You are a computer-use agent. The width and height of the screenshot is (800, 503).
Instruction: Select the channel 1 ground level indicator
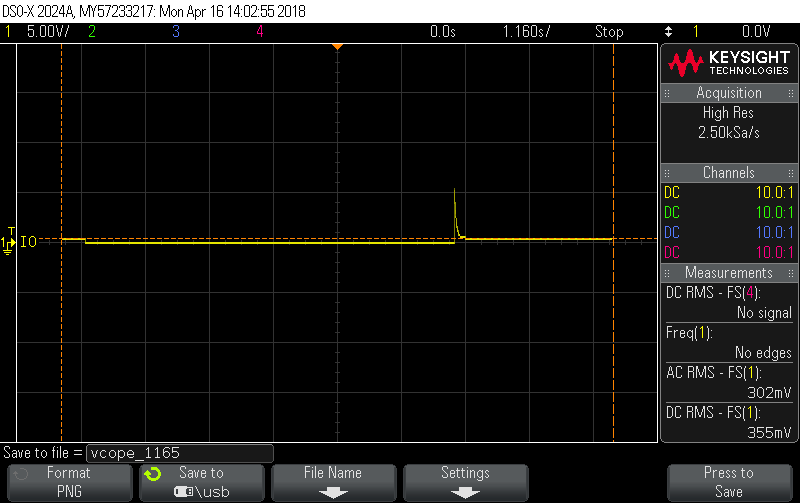9,244
